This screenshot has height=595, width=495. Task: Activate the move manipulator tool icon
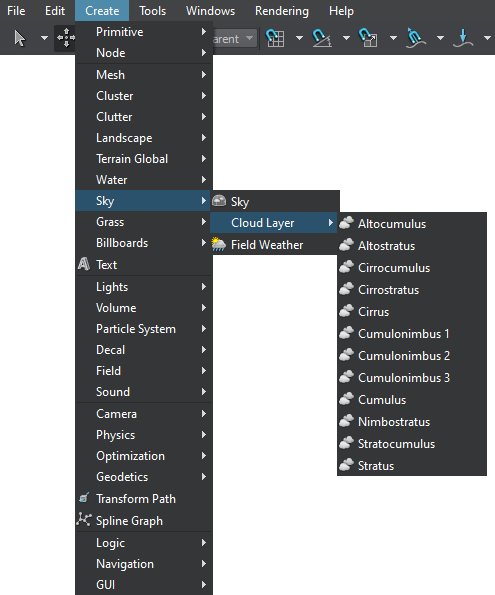(x=65, y=38)
